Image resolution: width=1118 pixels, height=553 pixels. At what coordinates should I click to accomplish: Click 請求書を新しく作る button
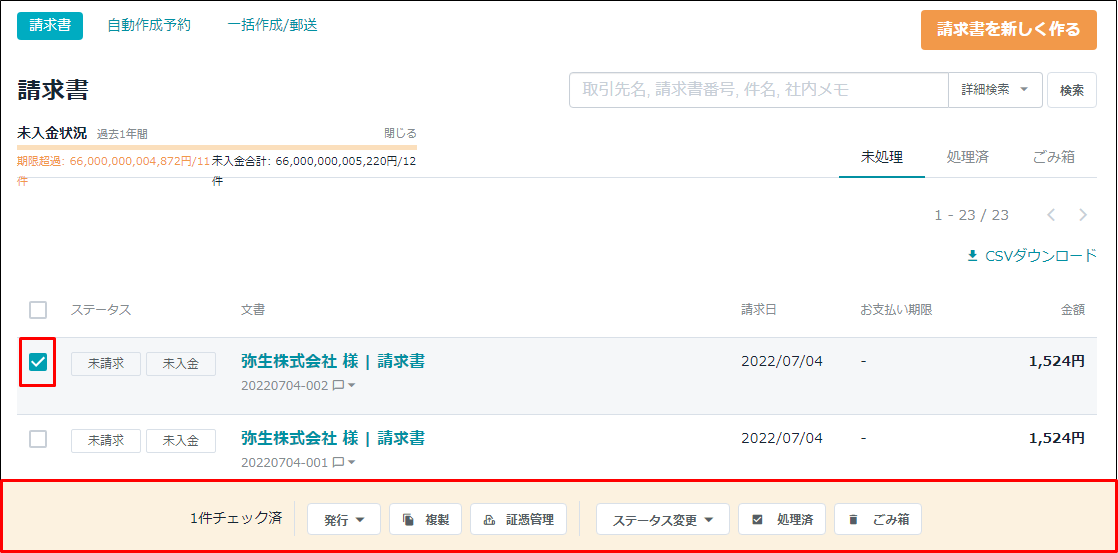[x=1008, y=29]
